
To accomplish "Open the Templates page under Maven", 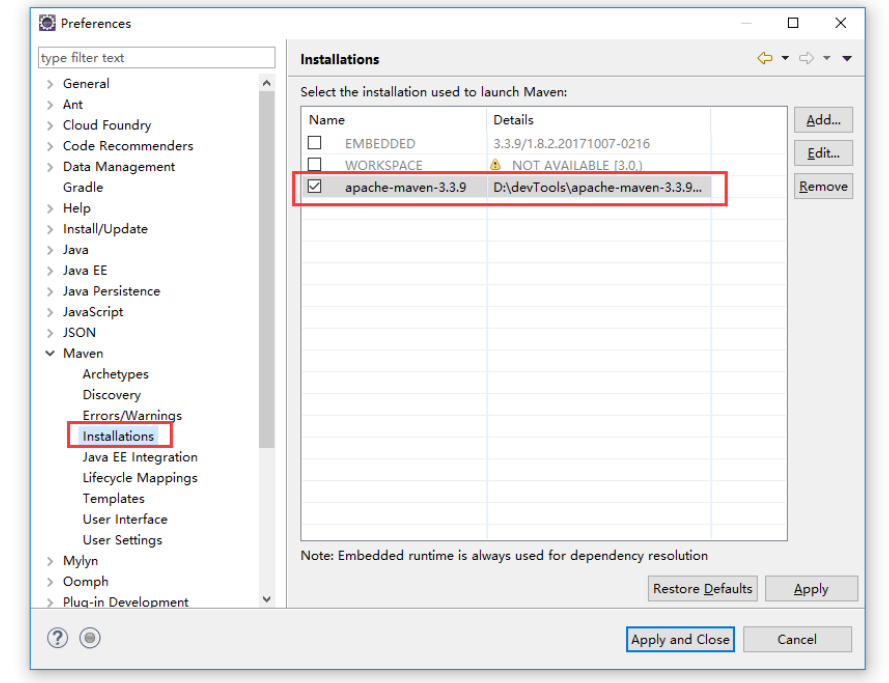I will click(113, 499).
